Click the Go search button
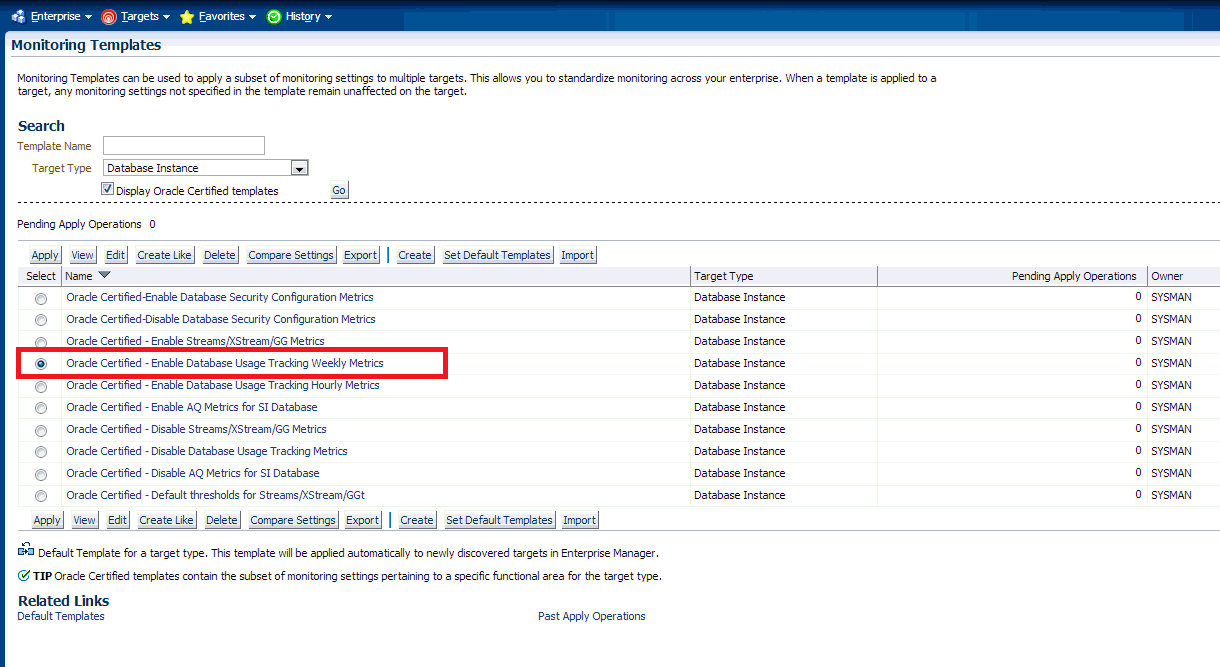This screenshot has height=667, width=1220. tap(340, 190)
